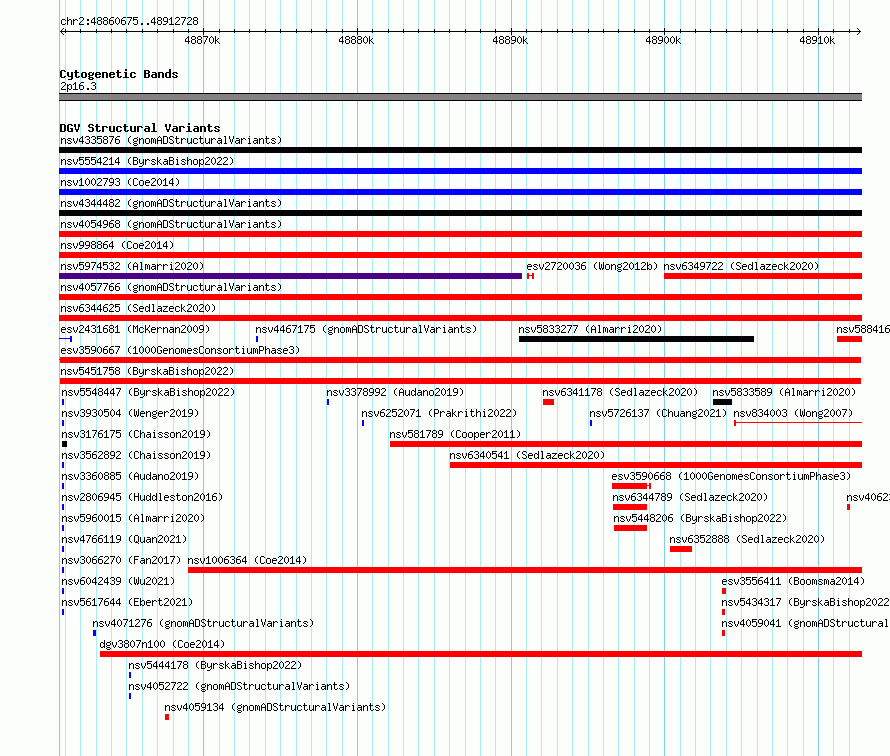This screenshot has width=890, height=756.
Task: Select nsv5960015 (Almarri2020) label
Action: coord(133,518)
